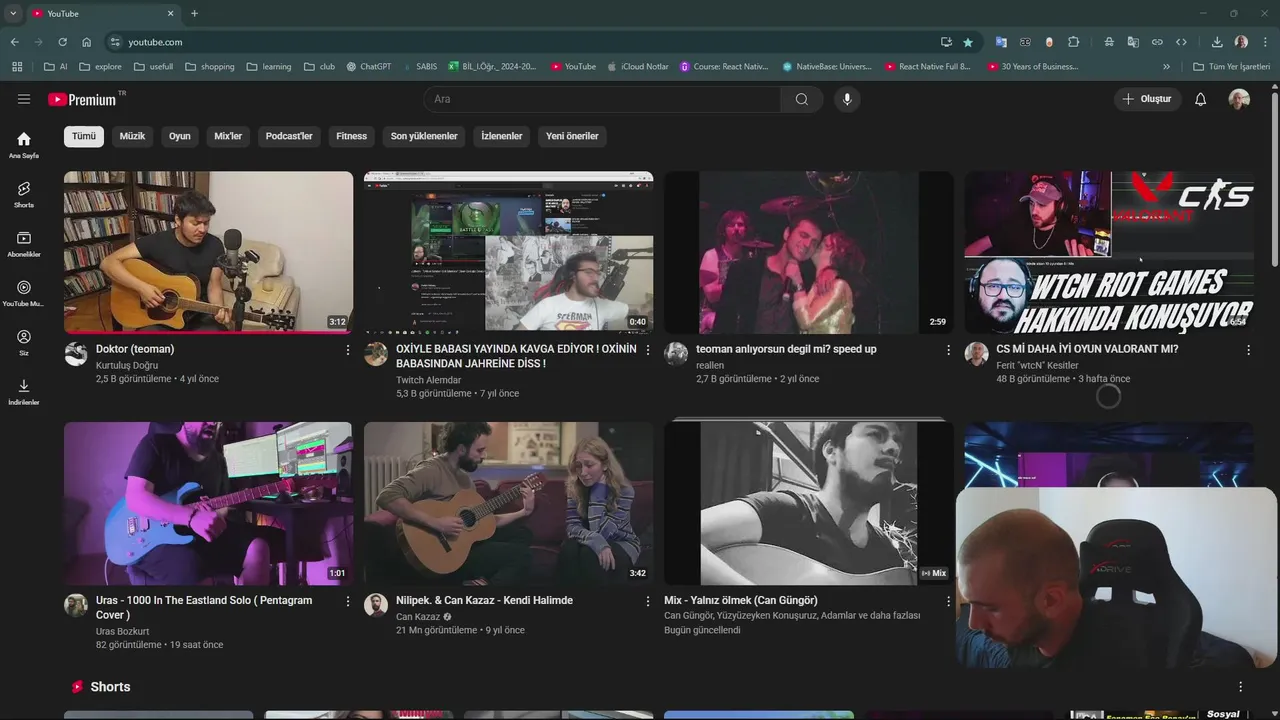
Task: Open options for Nilipek & Can Kazaz video
Action: [648, 601]
